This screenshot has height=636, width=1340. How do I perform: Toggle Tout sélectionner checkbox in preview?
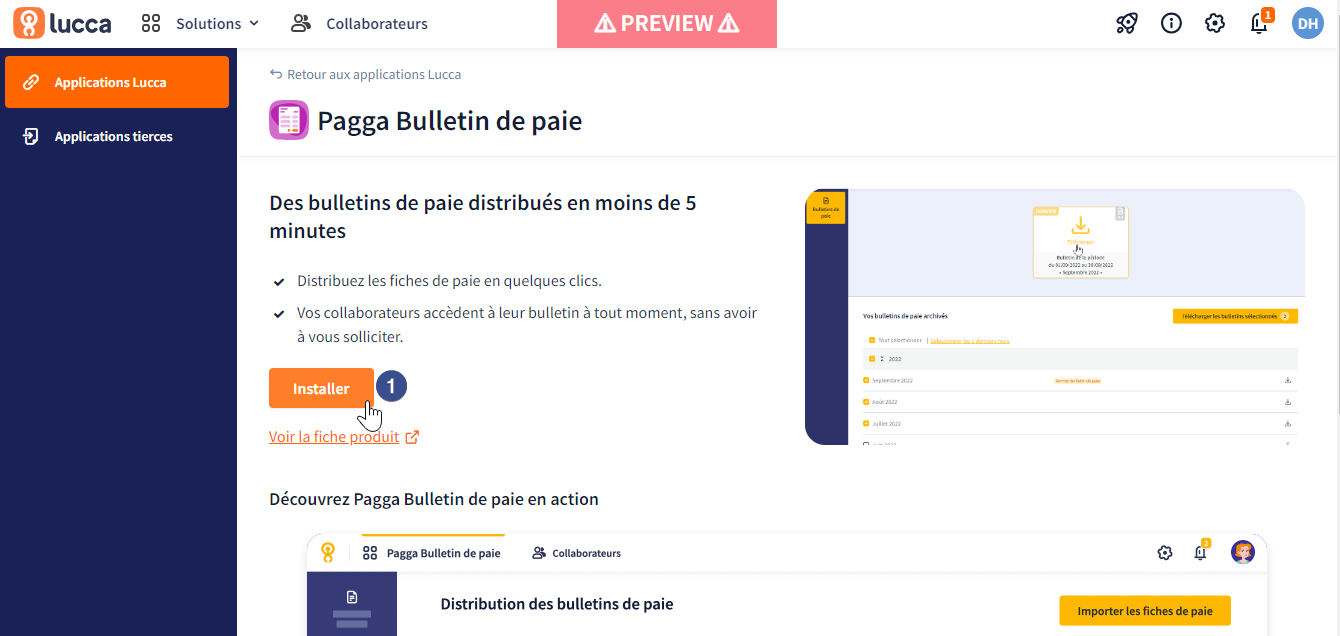click(x=872, y=340)
